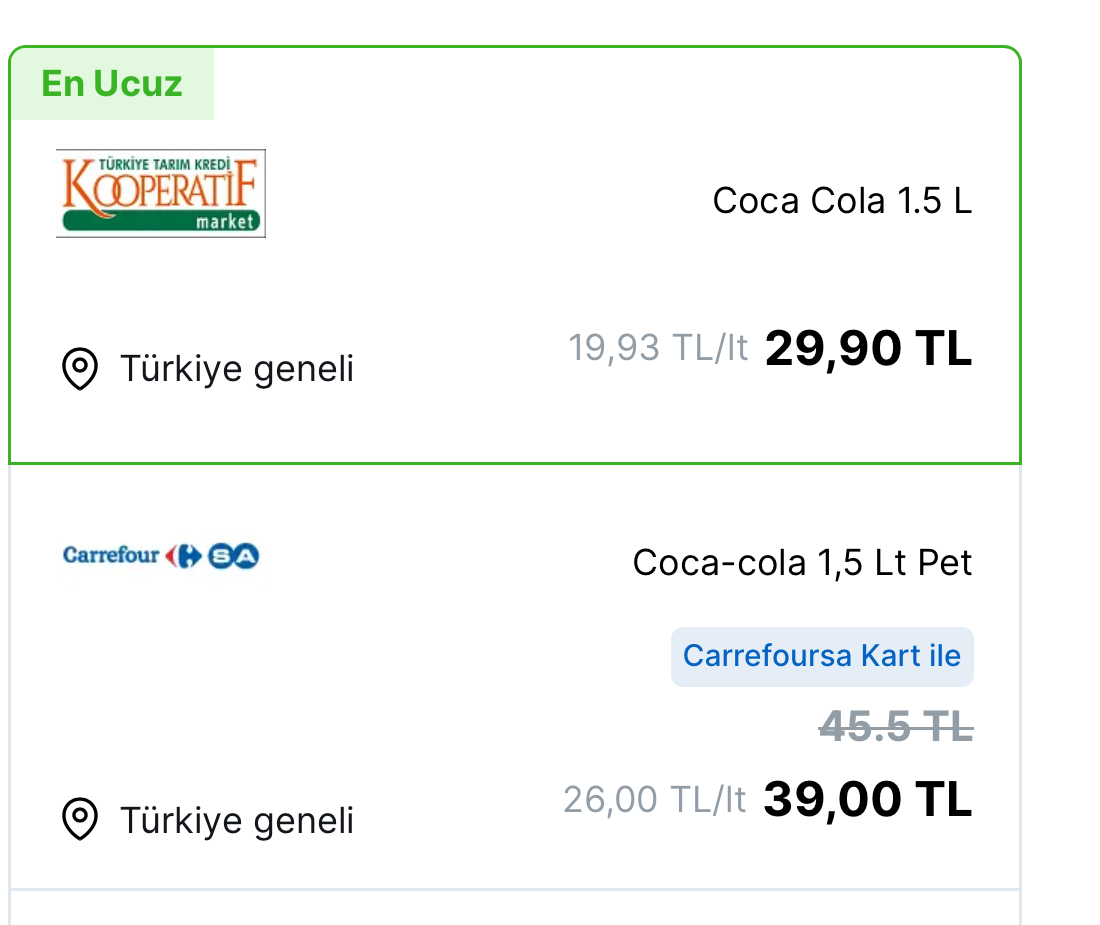
Task: Click the red-blue Carrefour arrow emblem
Action: pos(184,556)
